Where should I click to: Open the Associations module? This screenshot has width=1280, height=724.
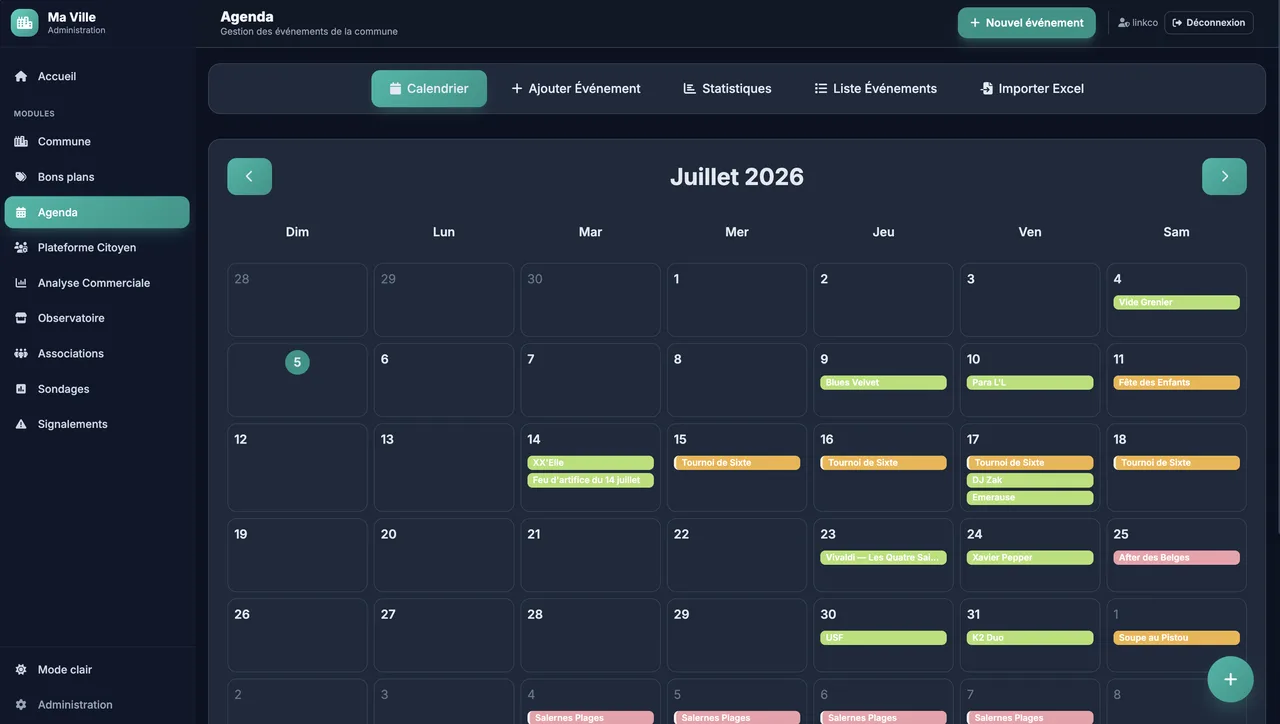[97, 353]
